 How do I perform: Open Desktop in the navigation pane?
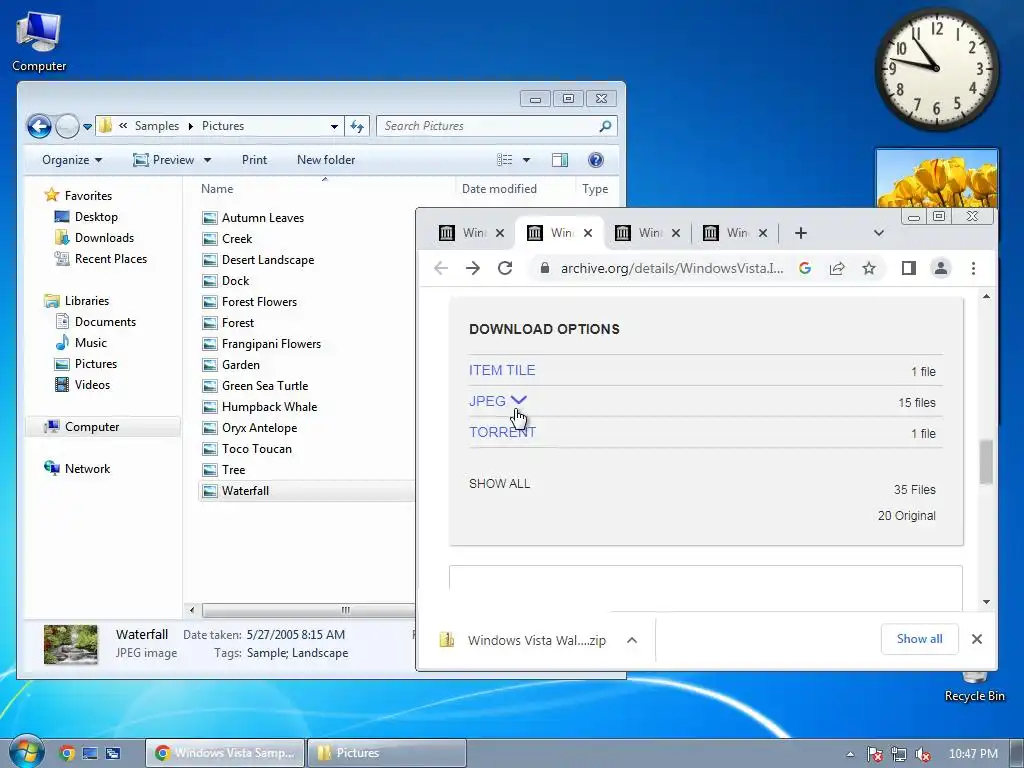tap(96, 217)
